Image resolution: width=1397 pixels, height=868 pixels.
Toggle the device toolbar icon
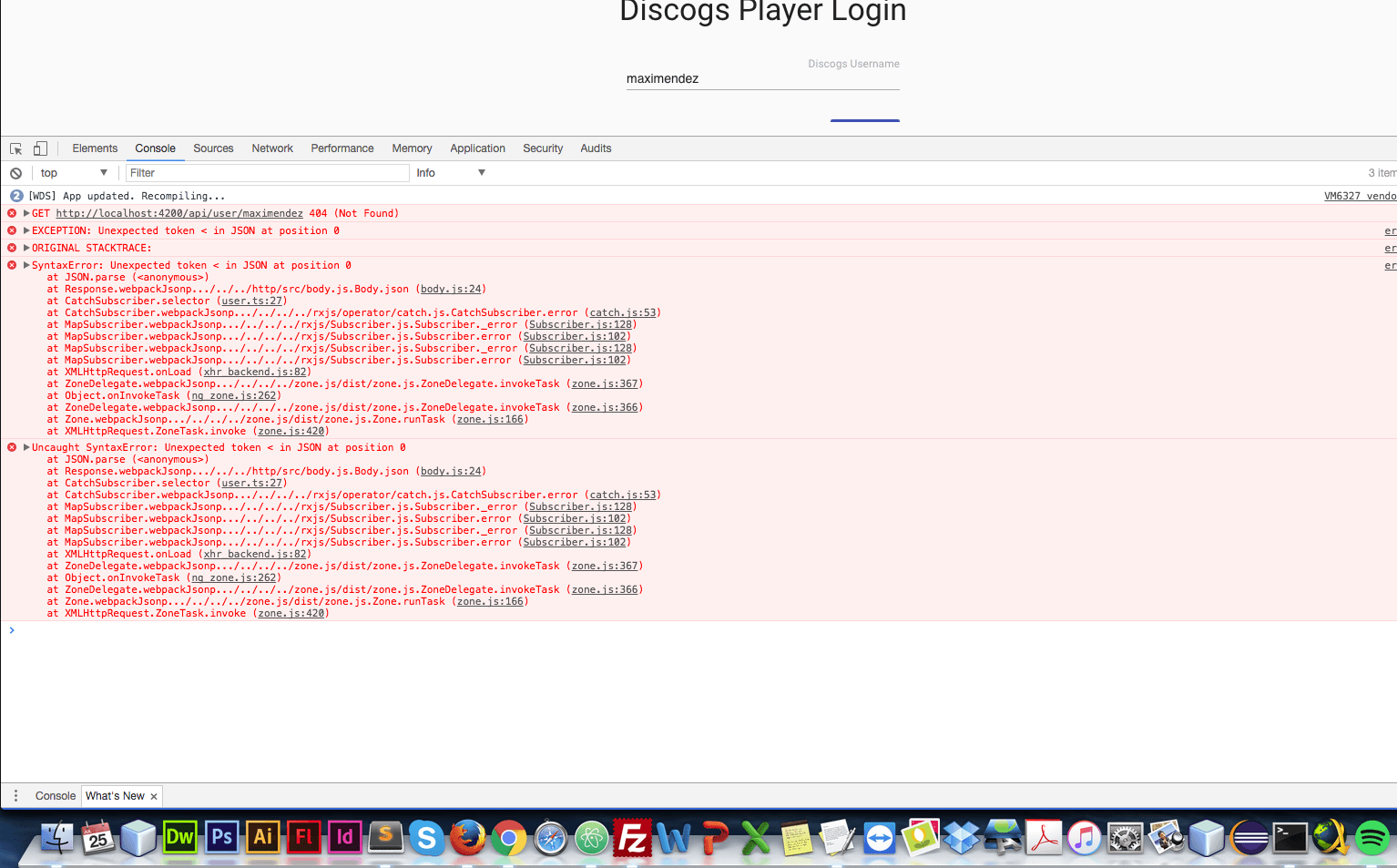tap(40, 148)
